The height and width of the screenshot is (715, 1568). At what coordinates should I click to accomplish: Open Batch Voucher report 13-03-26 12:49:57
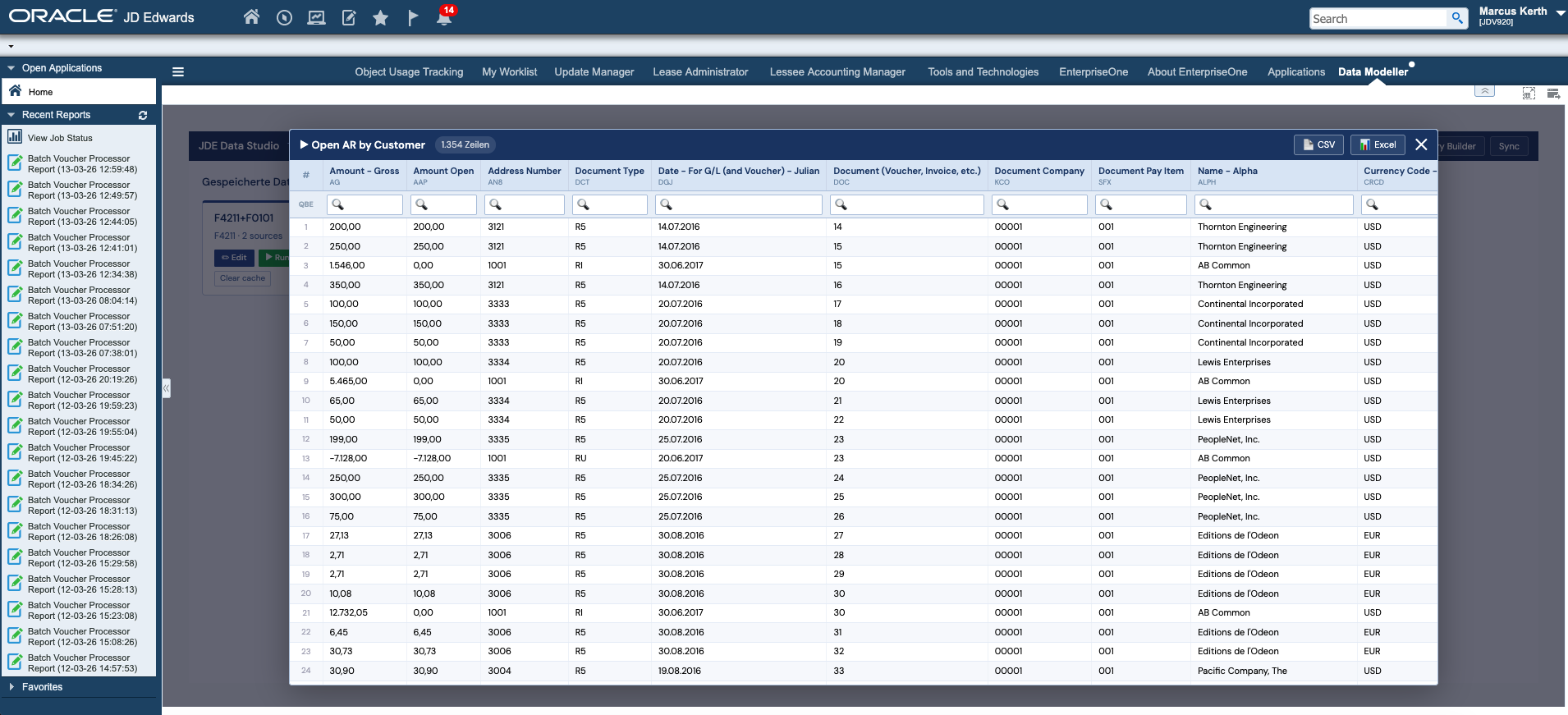pos(82,190)
